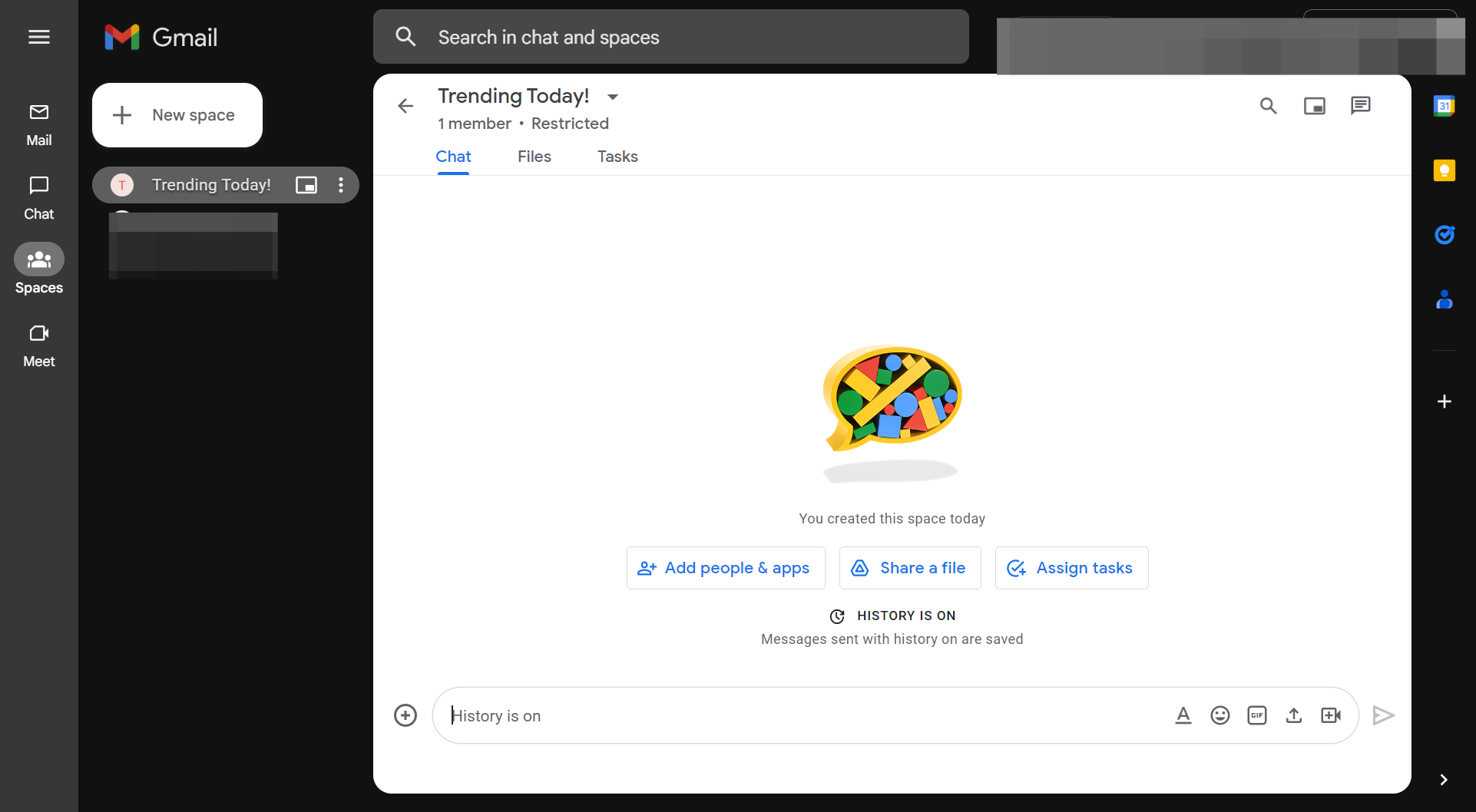Expand the Trending Today! space name dropdown
1476x812 pixels.
613,97
